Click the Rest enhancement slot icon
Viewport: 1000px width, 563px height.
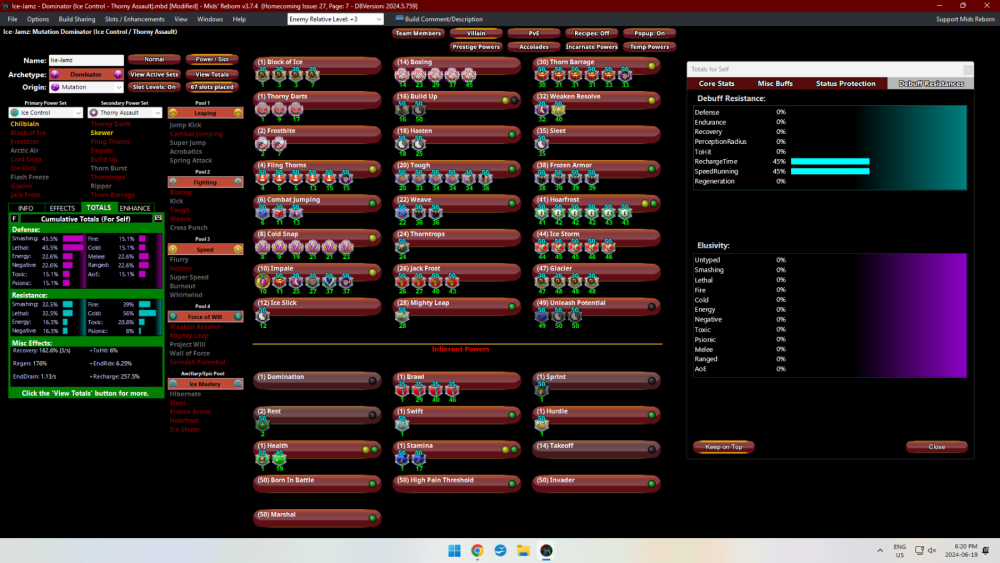263,423
